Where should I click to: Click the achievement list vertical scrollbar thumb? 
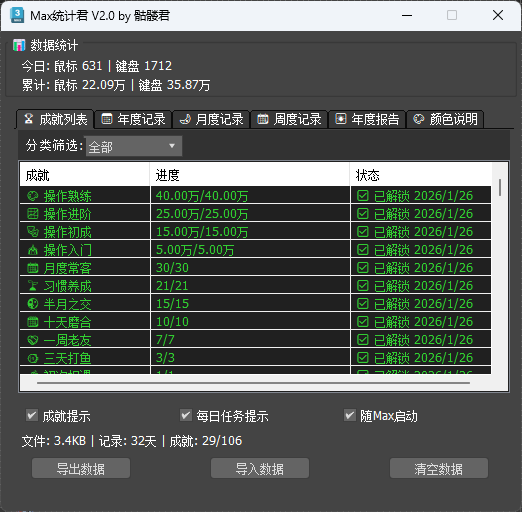[500, 187]
